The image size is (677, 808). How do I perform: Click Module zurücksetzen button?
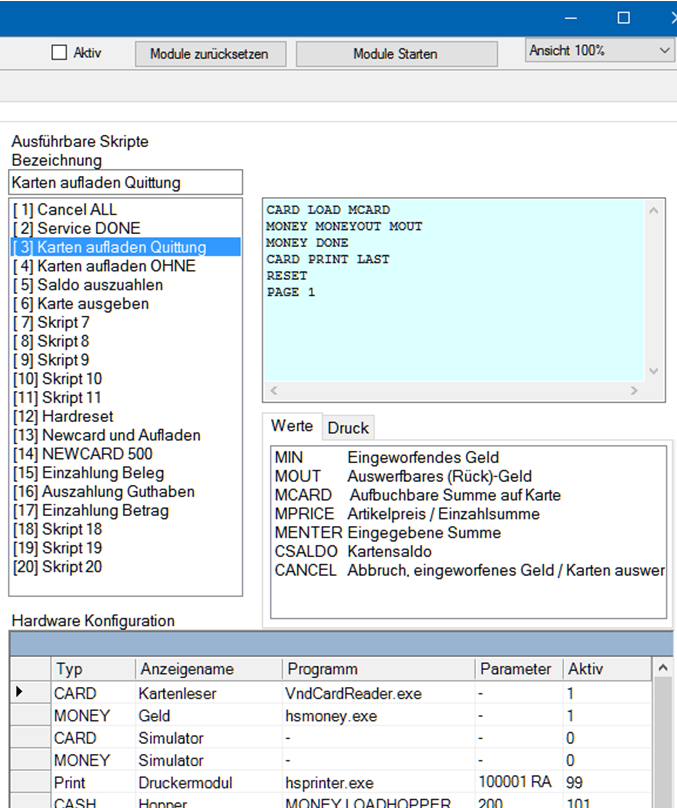pyautogui.click(x=210, y=54)
